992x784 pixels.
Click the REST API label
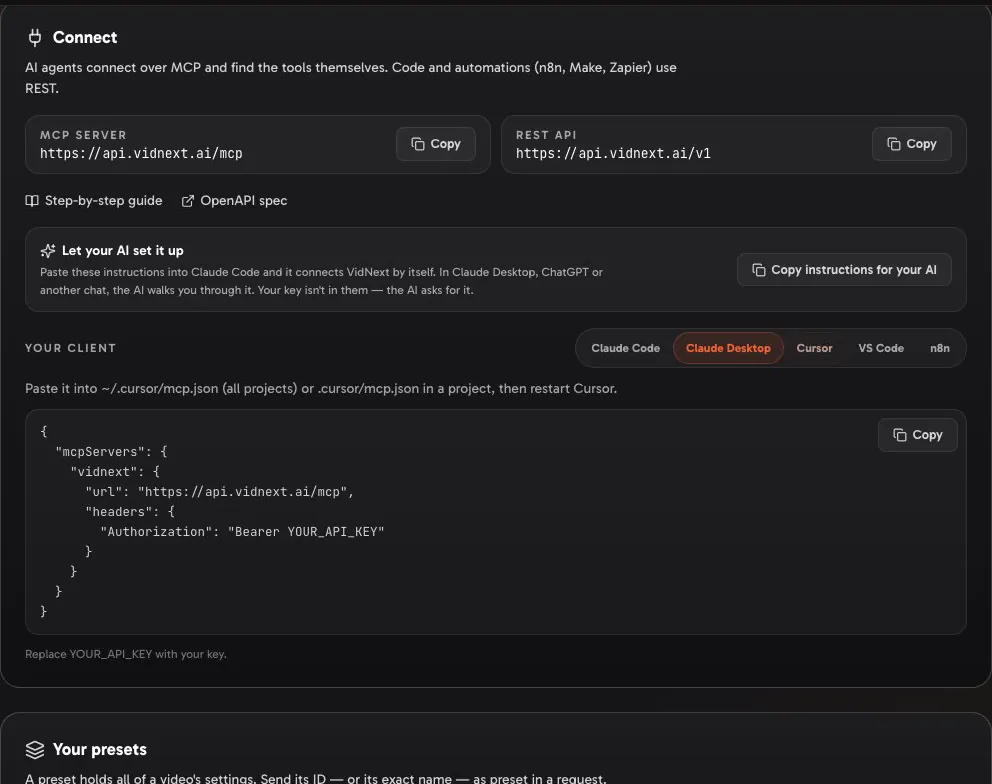[546, 135]
